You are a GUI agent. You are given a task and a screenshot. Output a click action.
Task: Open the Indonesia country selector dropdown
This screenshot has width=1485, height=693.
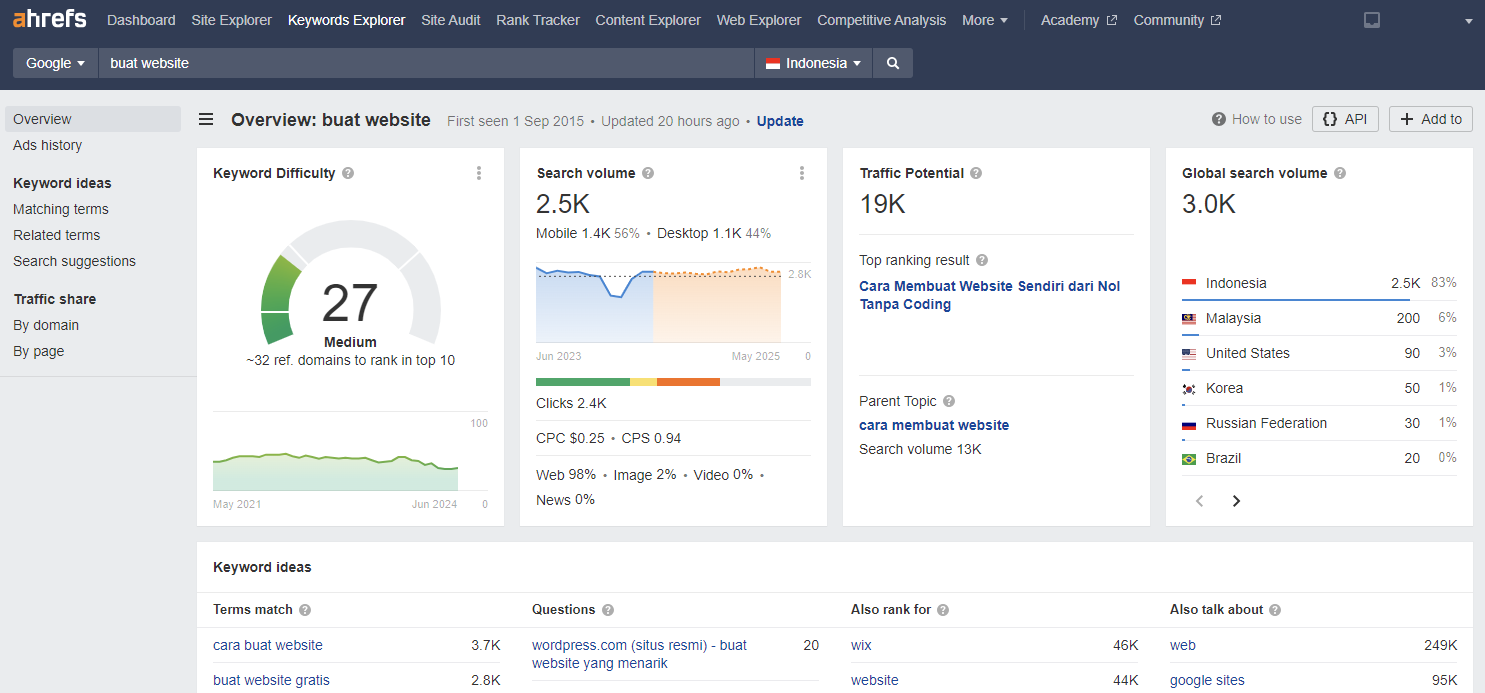click(814, 63)
